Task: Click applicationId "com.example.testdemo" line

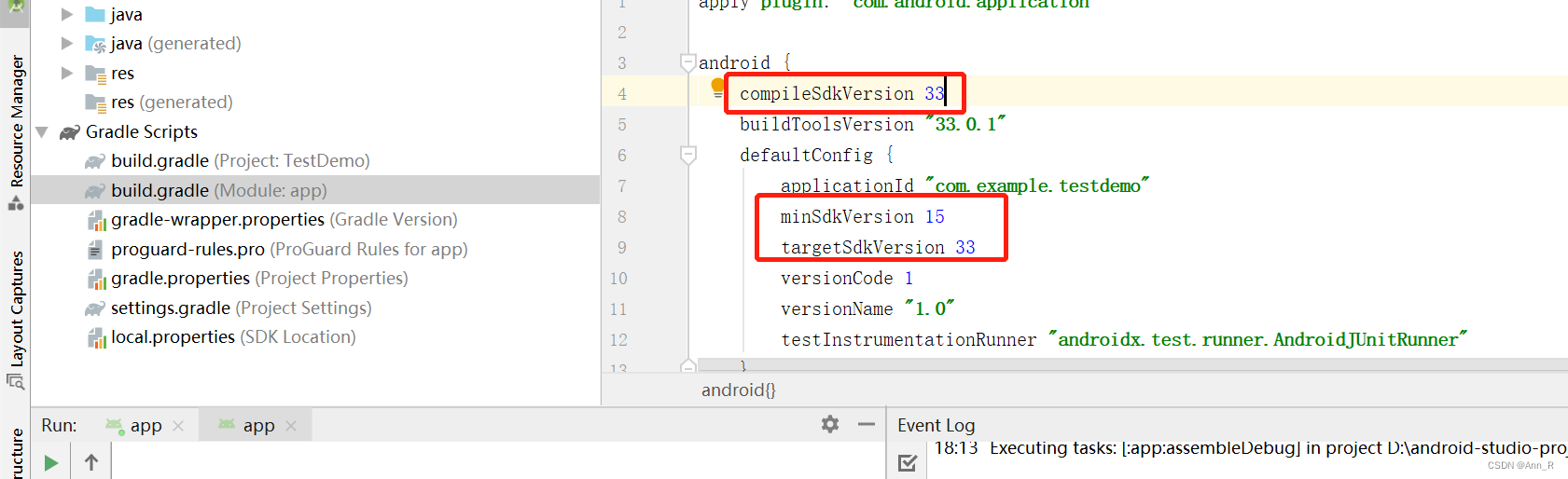Action: click(964, 185)
